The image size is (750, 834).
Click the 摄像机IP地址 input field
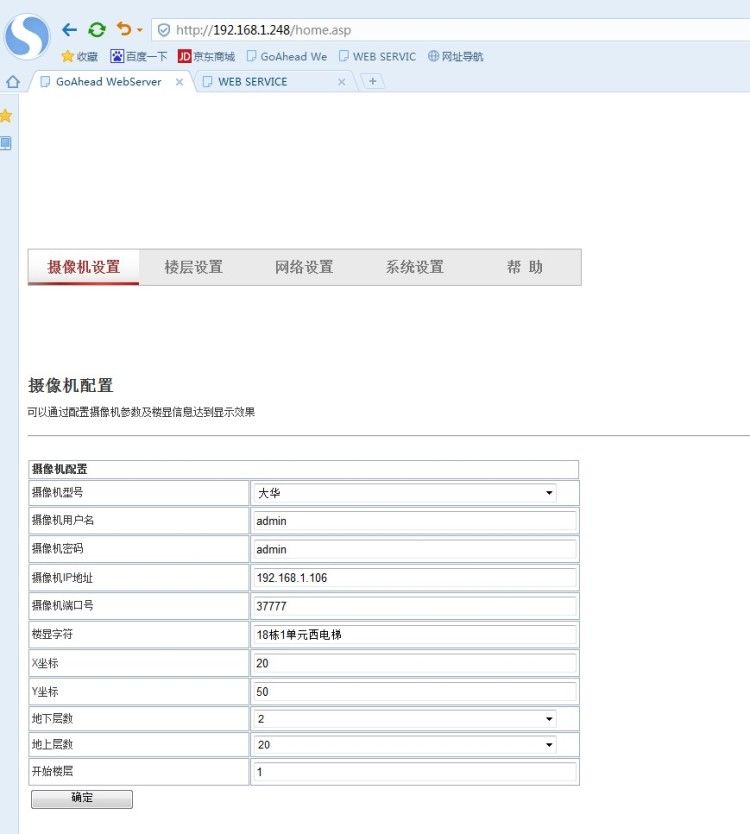415,578
